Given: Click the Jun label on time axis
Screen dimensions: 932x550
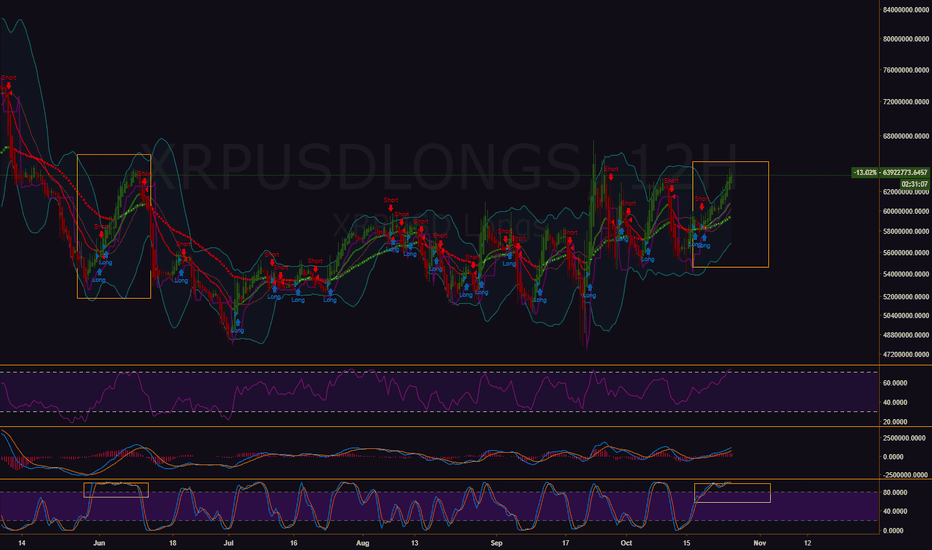Looking at the screenshot, I should 99,543.
